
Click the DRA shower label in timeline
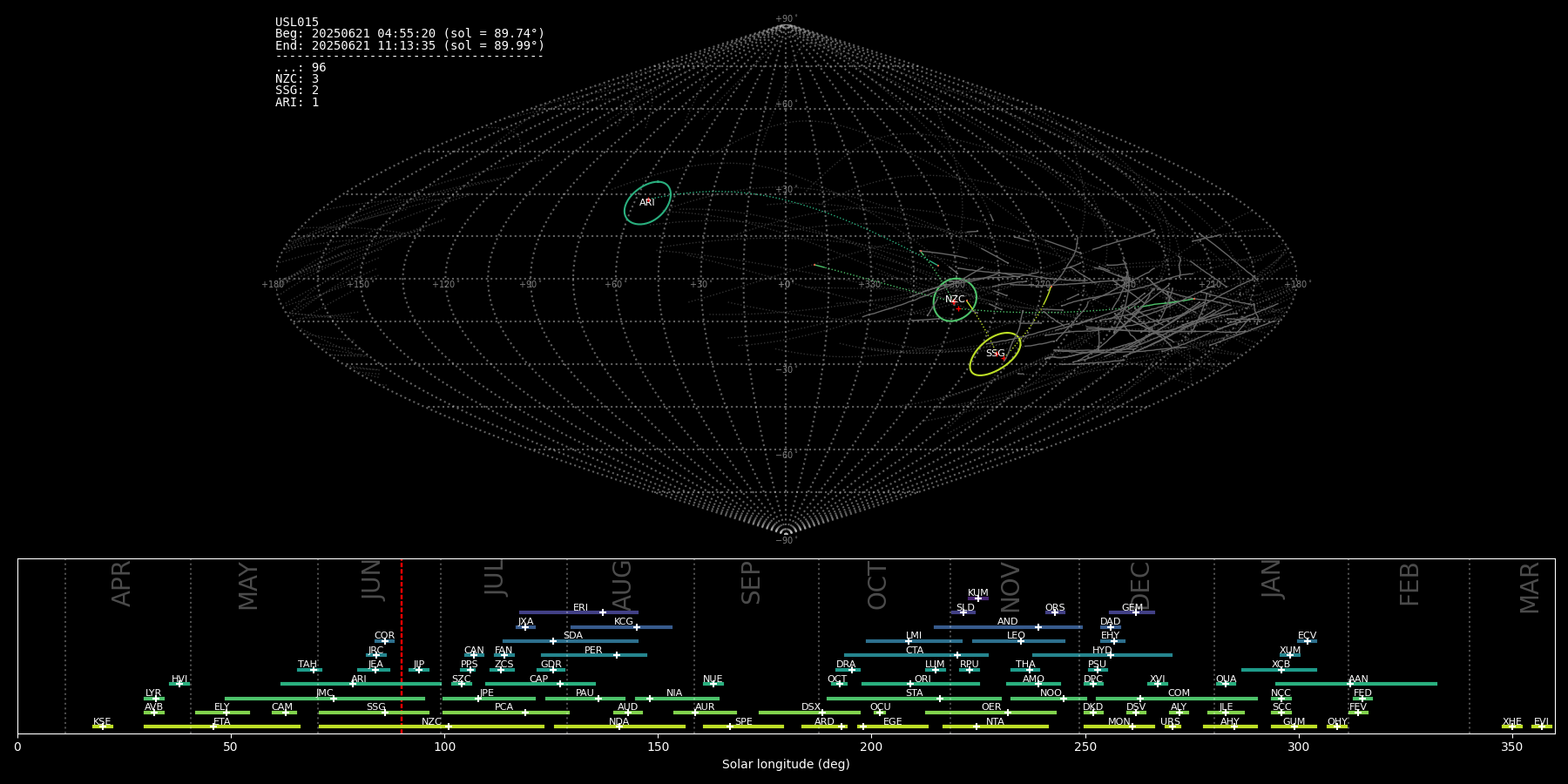(x=846, y=665)
